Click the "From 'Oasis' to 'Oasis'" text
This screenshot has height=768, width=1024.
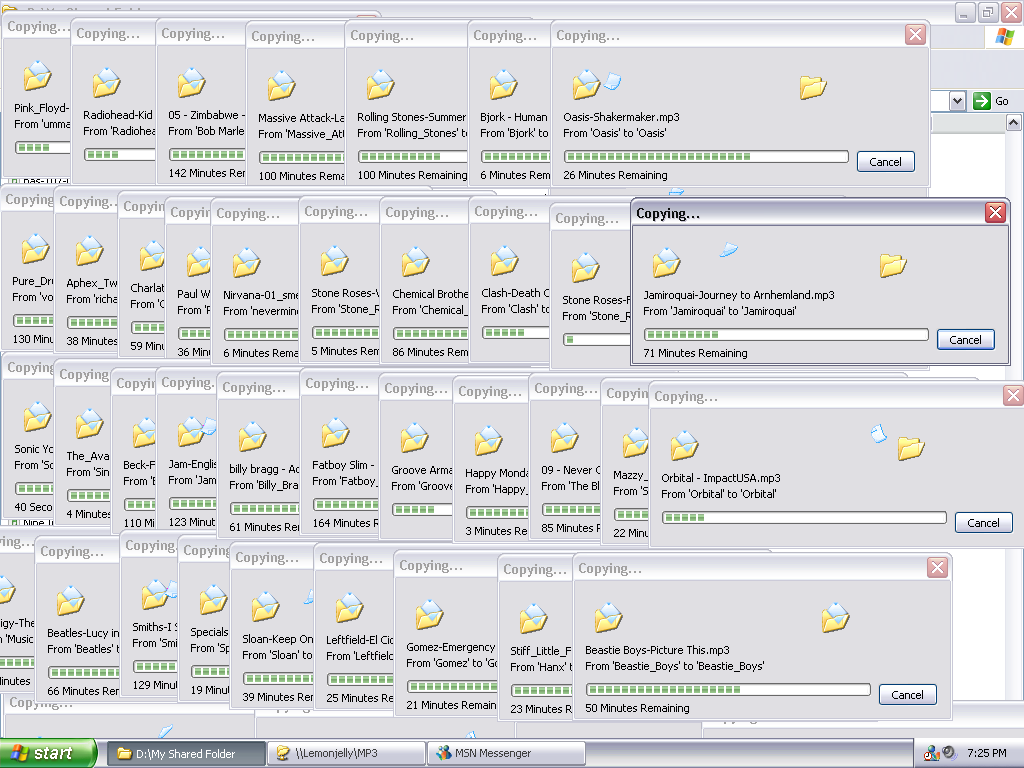coord(615,133)
